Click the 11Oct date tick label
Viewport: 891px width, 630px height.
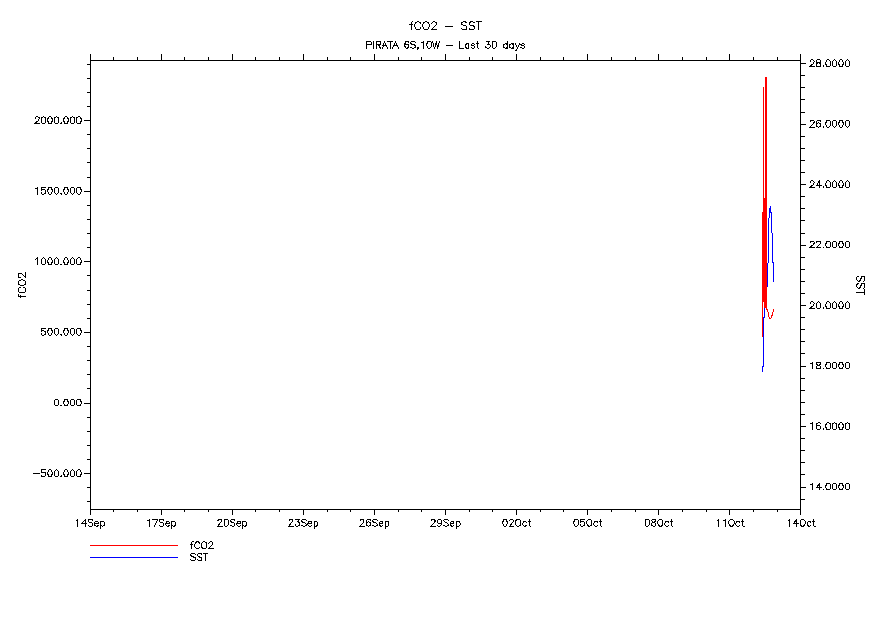[729, 522]
